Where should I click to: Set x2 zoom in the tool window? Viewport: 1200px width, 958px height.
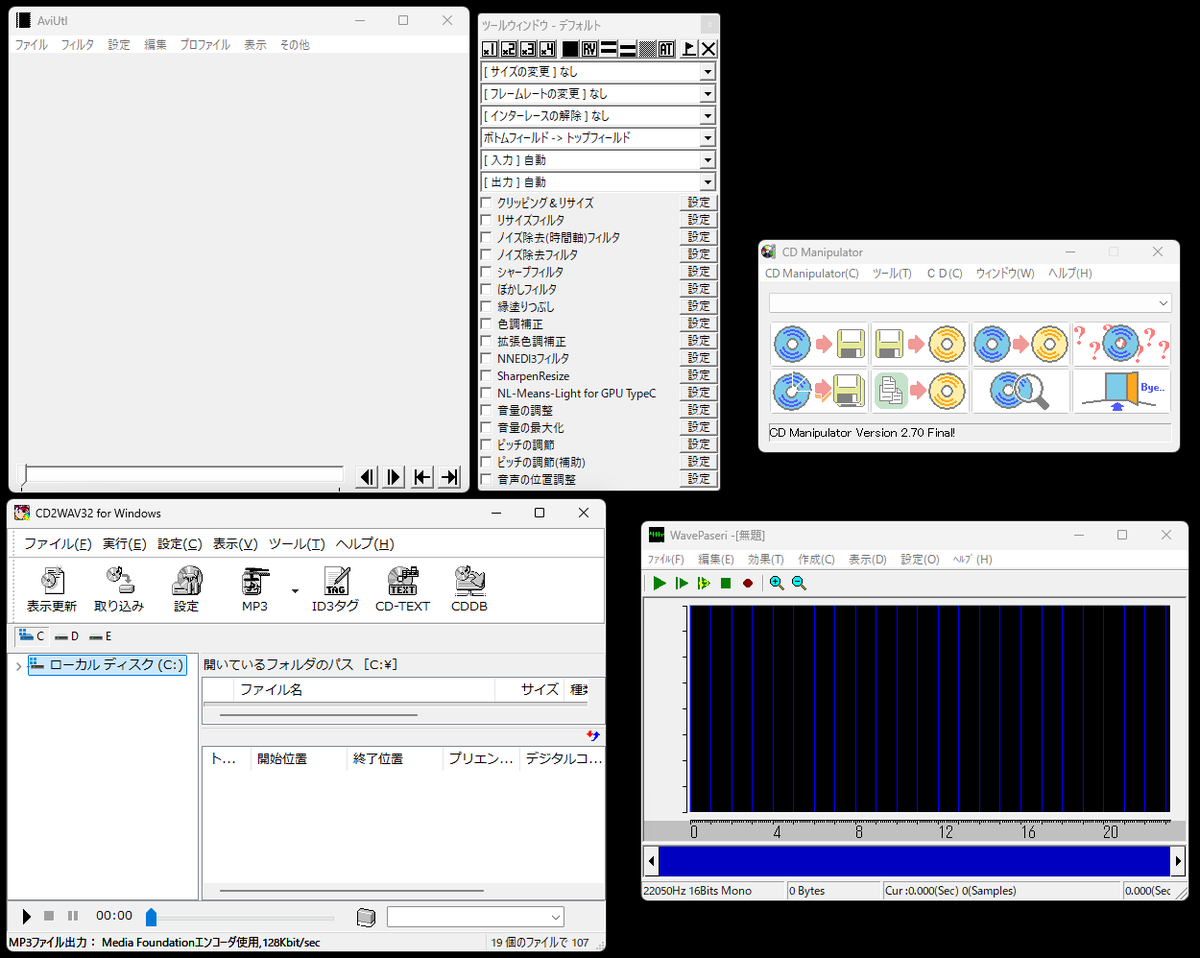click(508, 49)
